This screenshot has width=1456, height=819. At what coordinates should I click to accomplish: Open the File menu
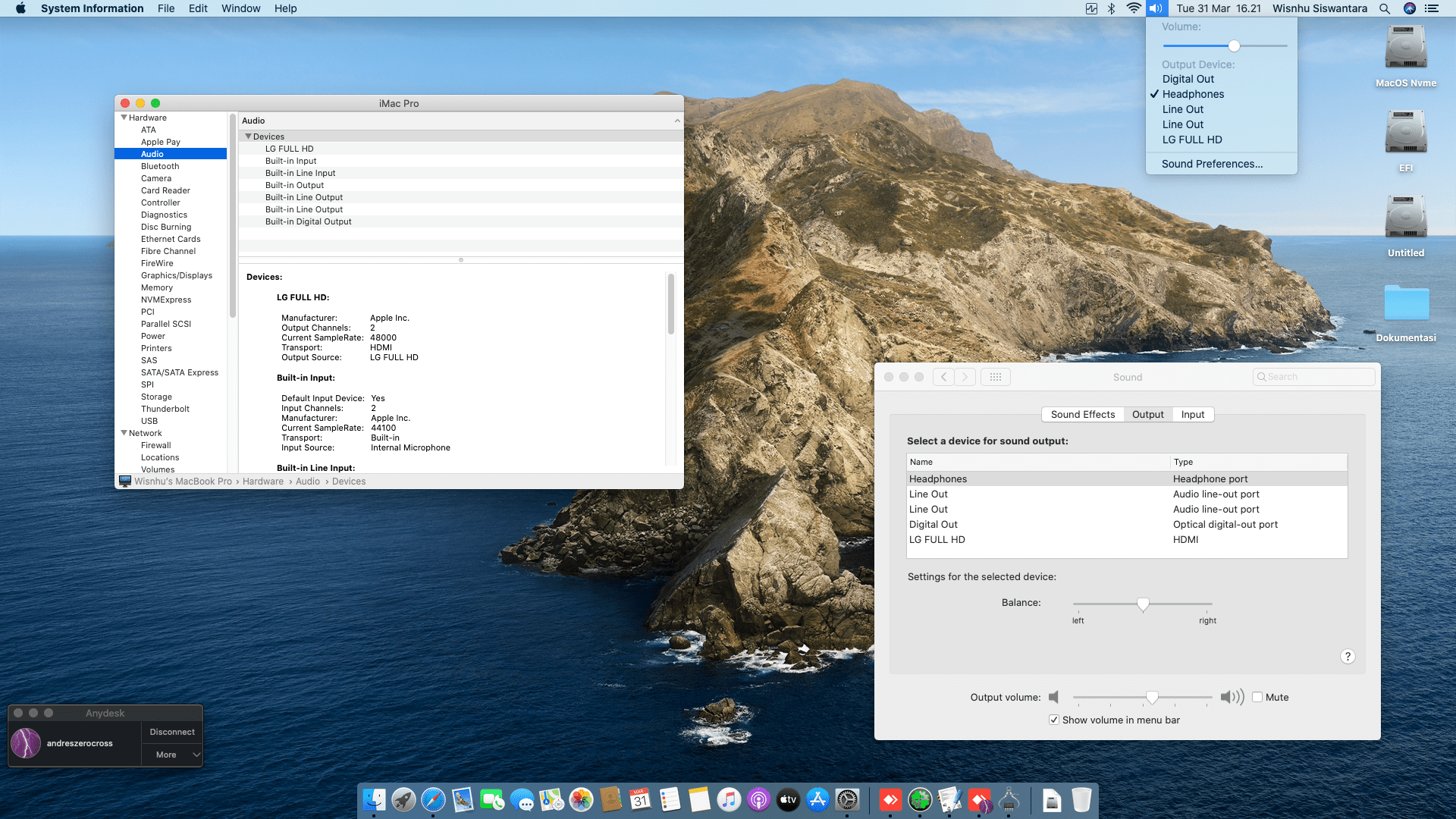pos(166,8)
